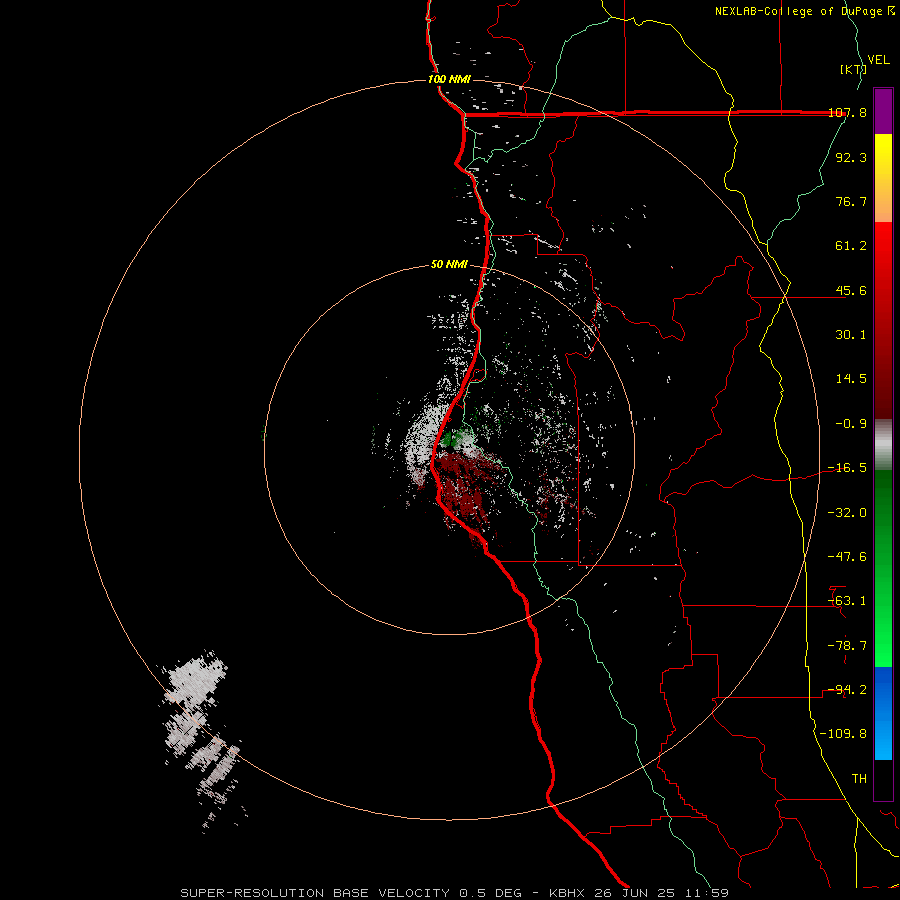900x900 pixels.
Task: Click the 100 NMI range ring label
Action: pyautogui.click(x=449, y=79)
